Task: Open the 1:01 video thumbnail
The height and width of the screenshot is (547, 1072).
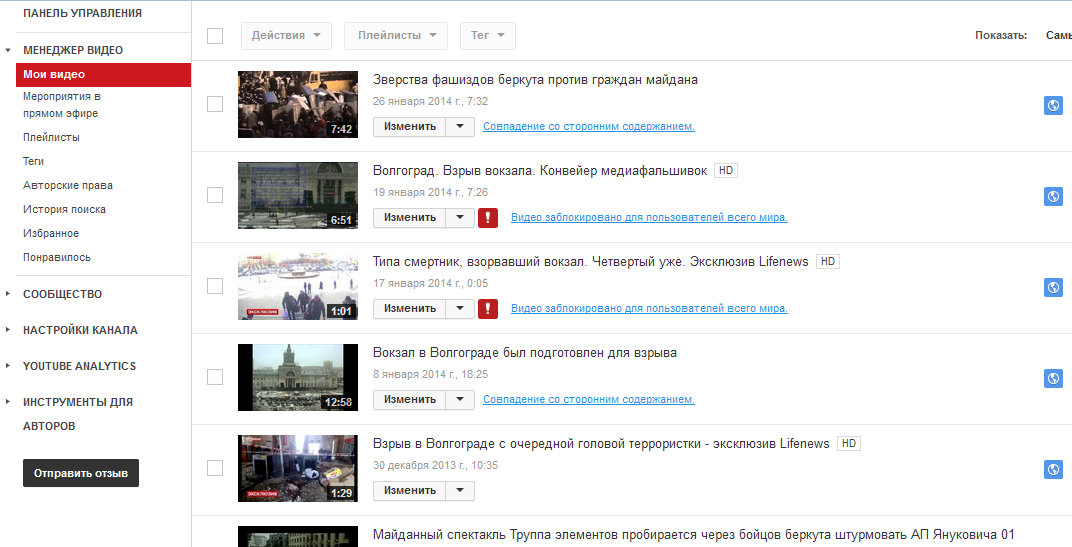Action: click(x=297, y=286)
